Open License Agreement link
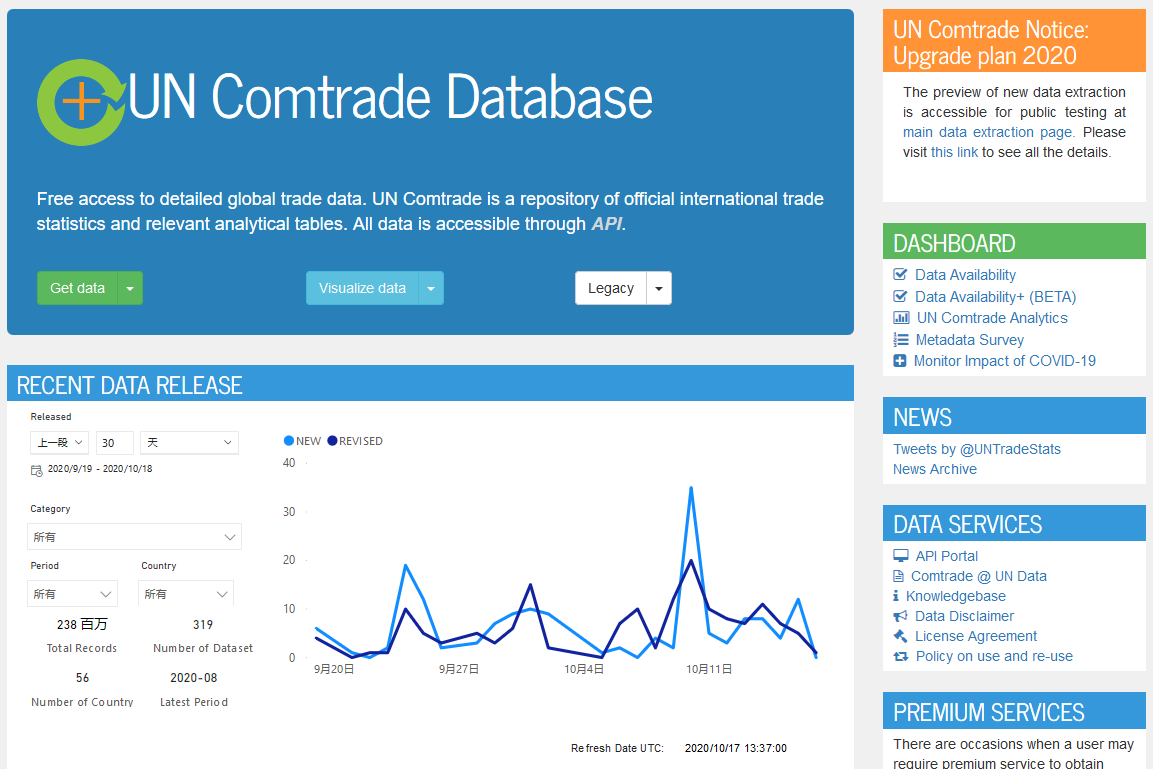The width and height of the screenshot is (1153, 769). [x=976, y=636]
